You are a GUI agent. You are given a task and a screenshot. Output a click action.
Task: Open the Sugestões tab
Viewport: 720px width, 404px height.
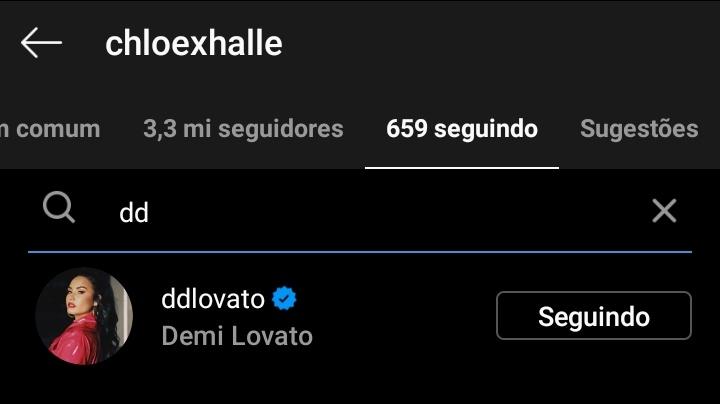pyautogui.click(x=639, y=129)
